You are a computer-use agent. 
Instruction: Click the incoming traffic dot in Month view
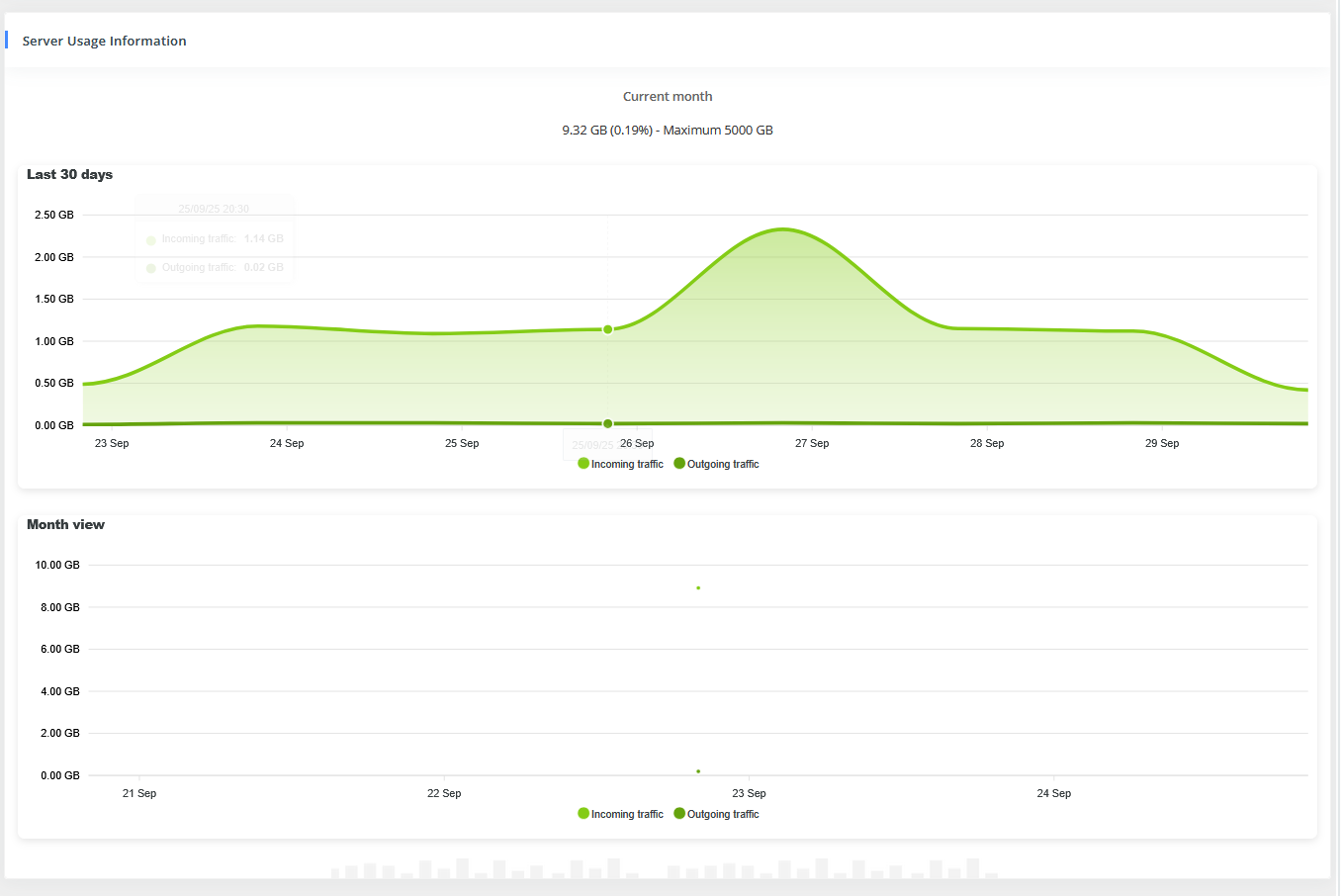coord(698,588)
